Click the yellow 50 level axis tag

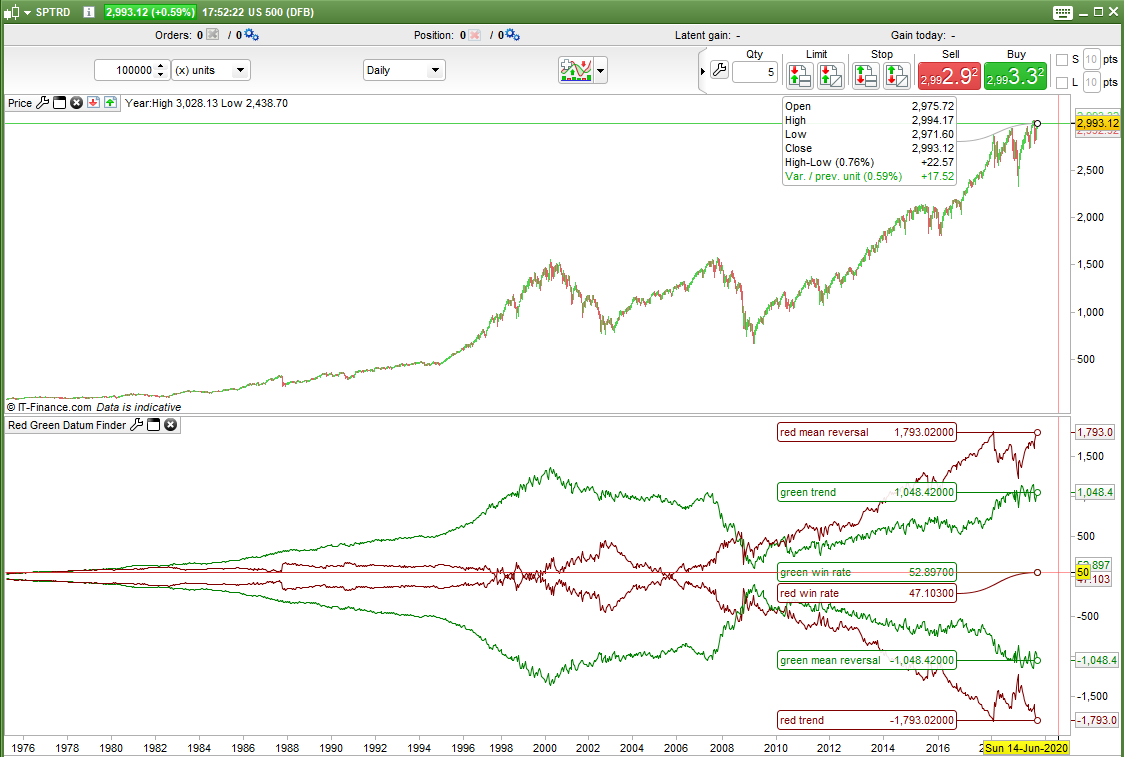coord(1083,572)
